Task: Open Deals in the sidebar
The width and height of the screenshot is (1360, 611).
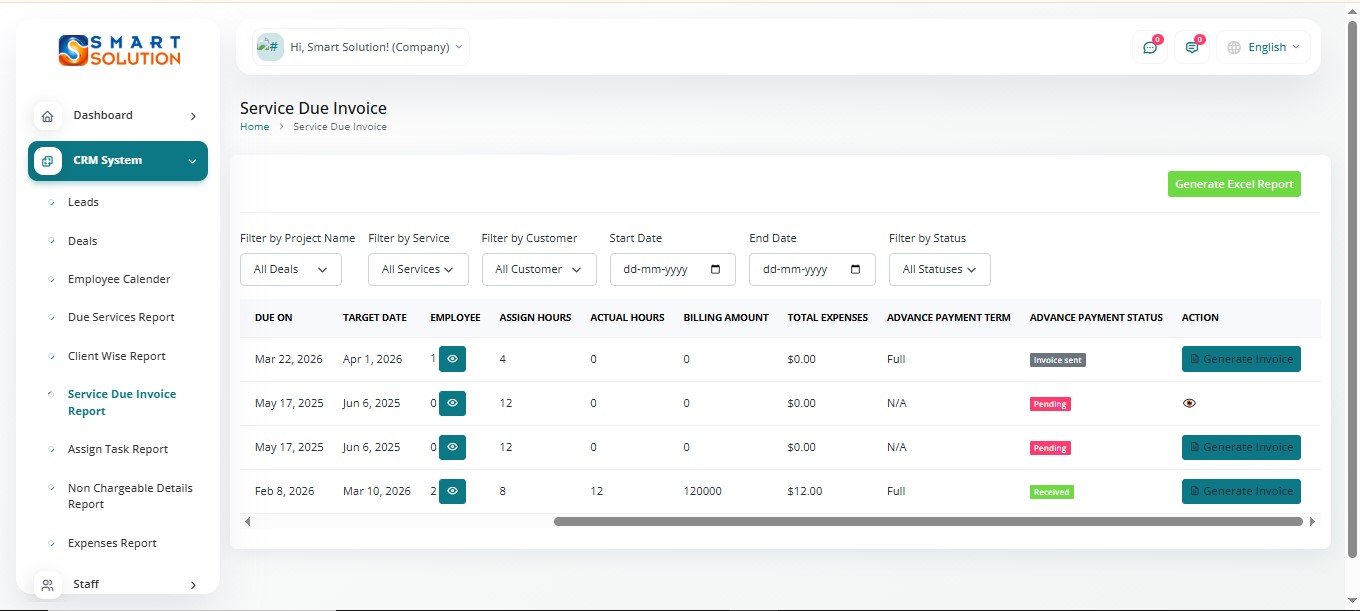Action: (82, 241)
